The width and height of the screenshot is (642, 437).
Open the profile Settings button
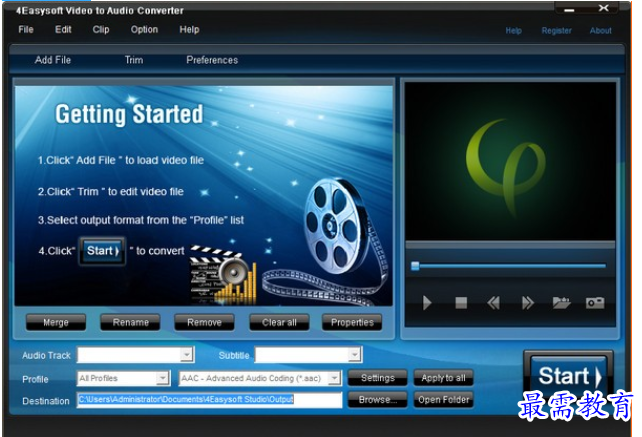378,378
